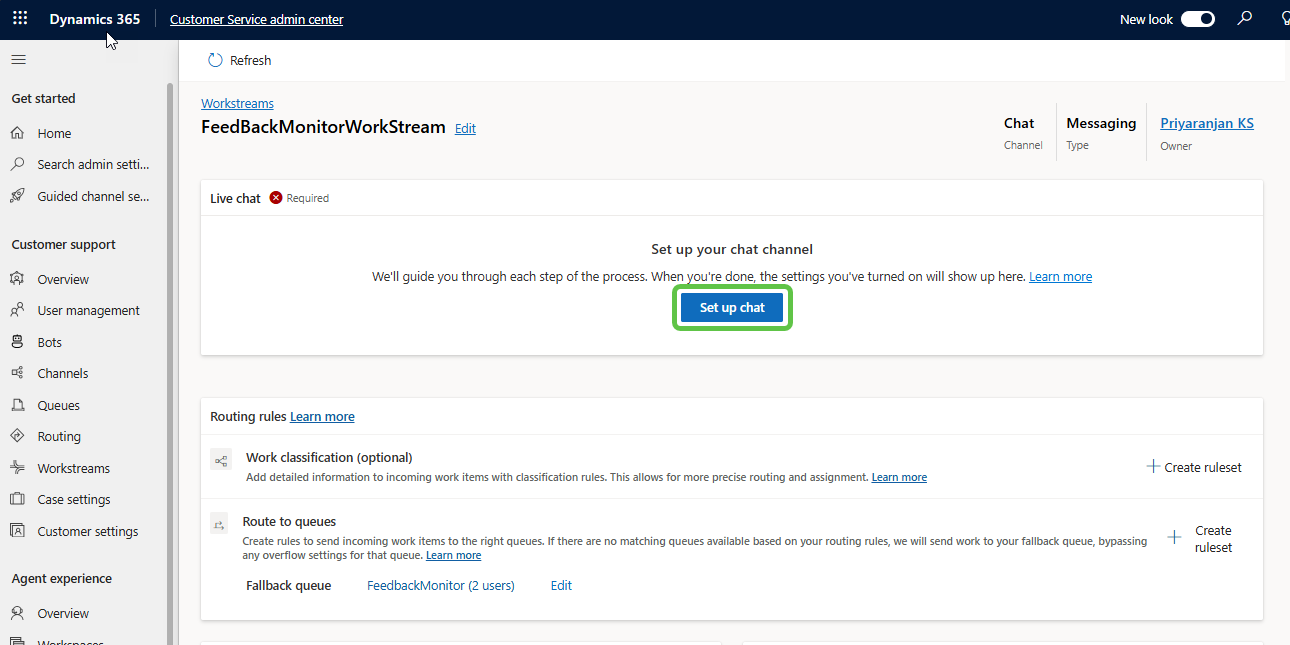Click the Set up chat button
The height and width of the screenshot is (645, 1290).
tap(732, 308)
